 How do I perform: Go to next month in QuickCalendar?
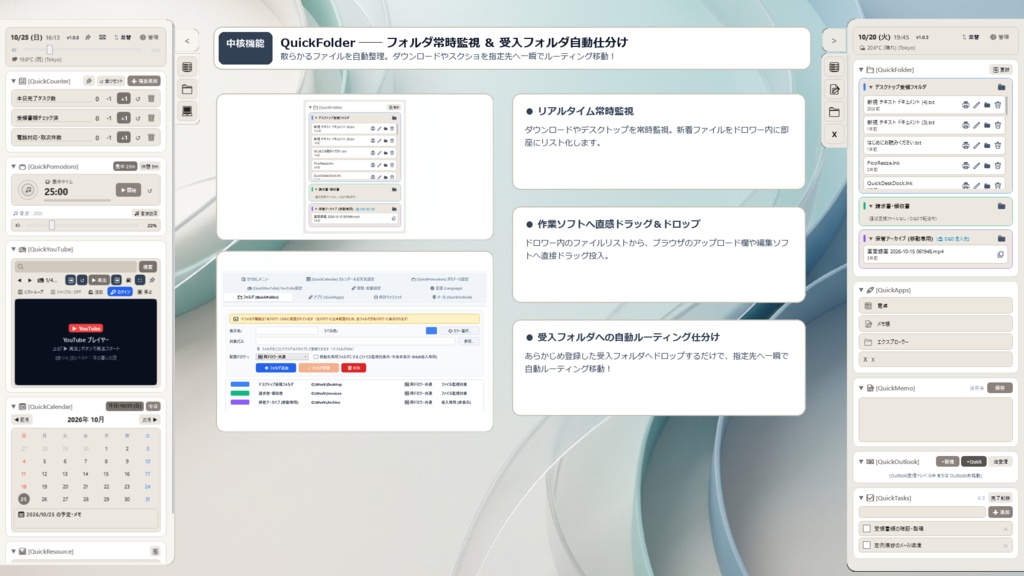click(x=150, y=420)
